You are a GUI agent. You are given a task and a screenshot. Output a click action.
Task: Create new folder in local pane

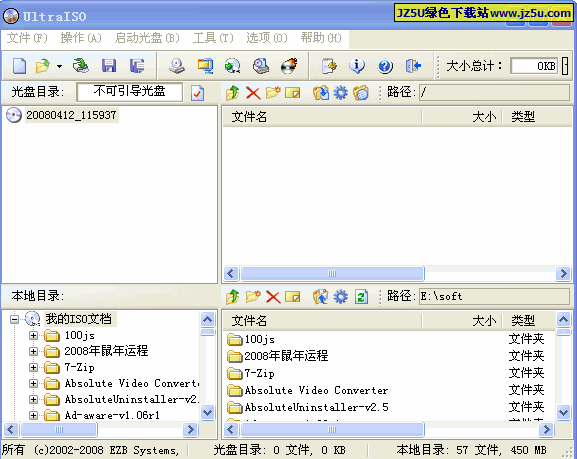[253, 297]
